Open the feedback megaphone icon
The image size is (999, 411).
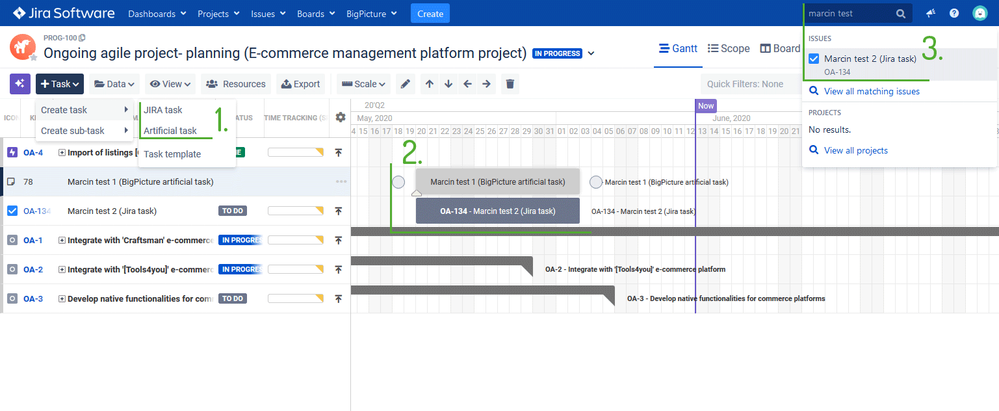coord(931,13)
